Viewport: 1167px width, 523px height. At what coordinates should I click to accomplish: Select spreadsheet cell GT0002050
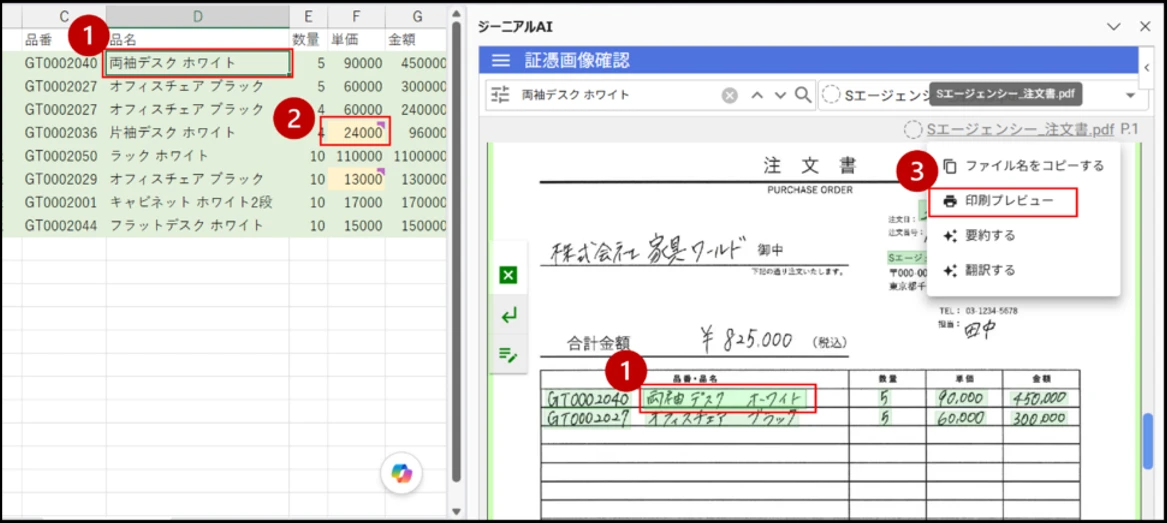[63, 155]
